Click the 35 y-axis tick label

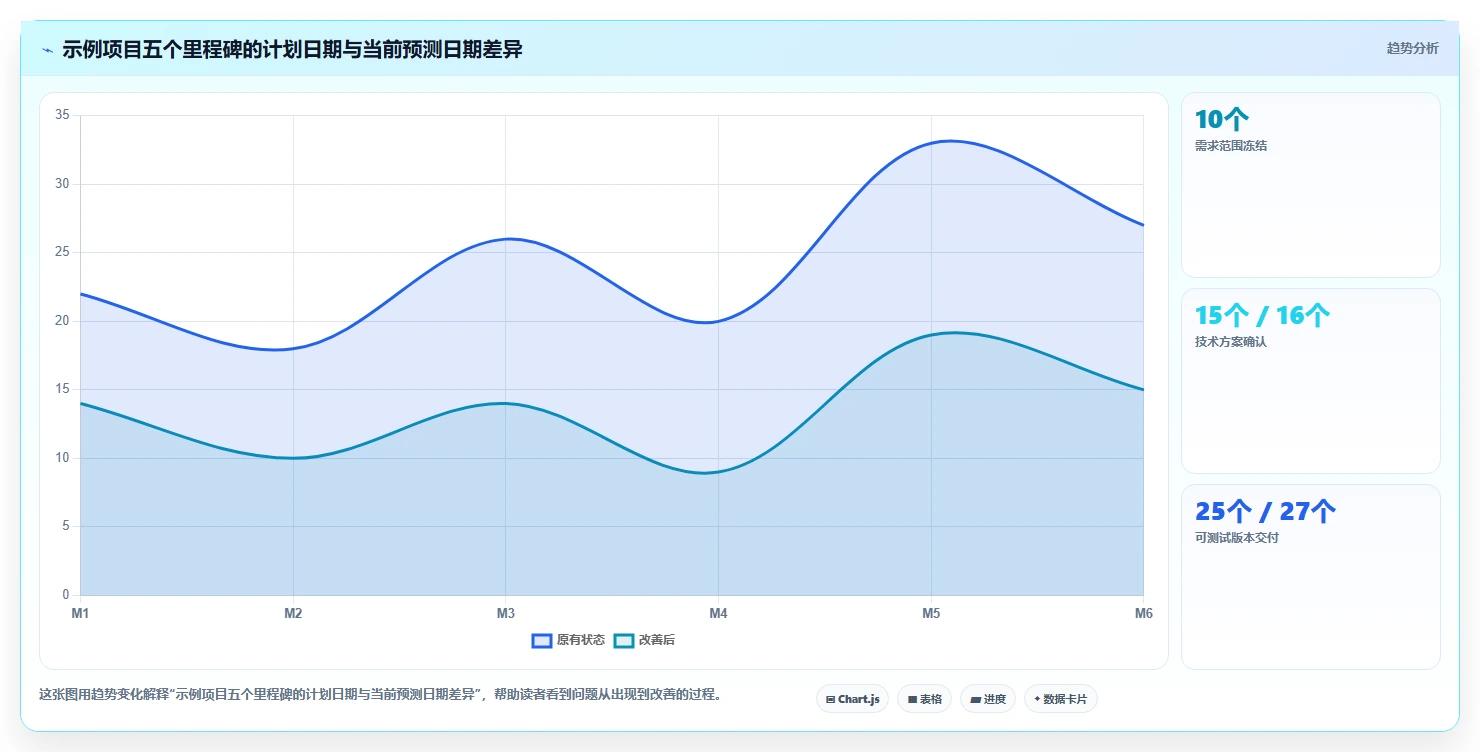pos(62,115)
